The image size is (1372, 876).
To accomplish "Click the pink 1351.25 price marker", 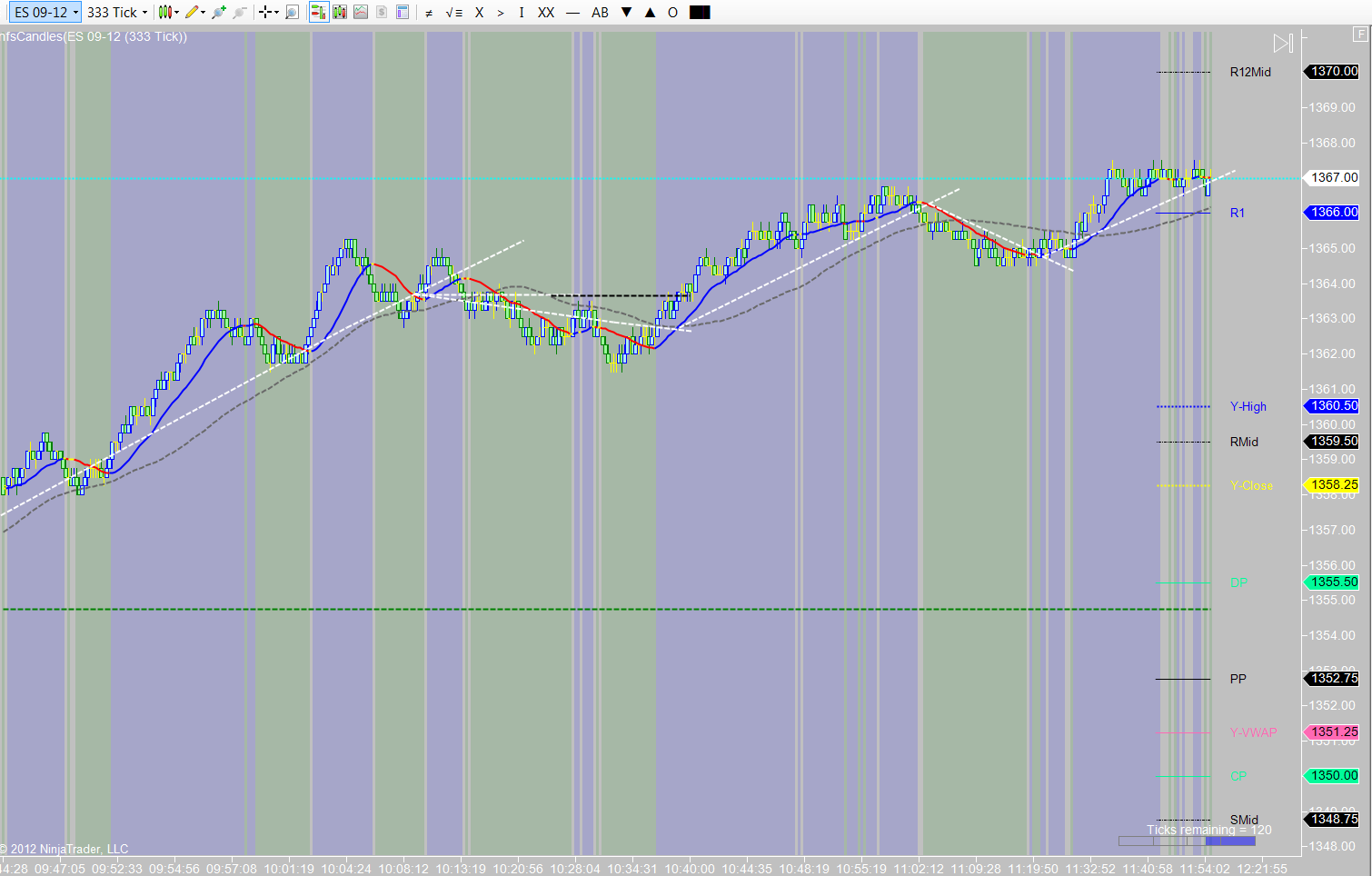I will coord(1333,732).
